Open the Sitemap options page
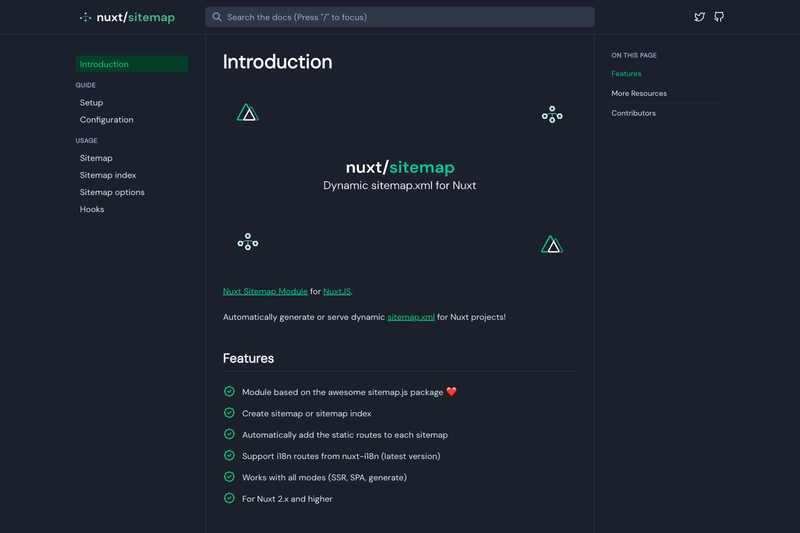This screenshot has height=533, width=800. coord(112,192)
